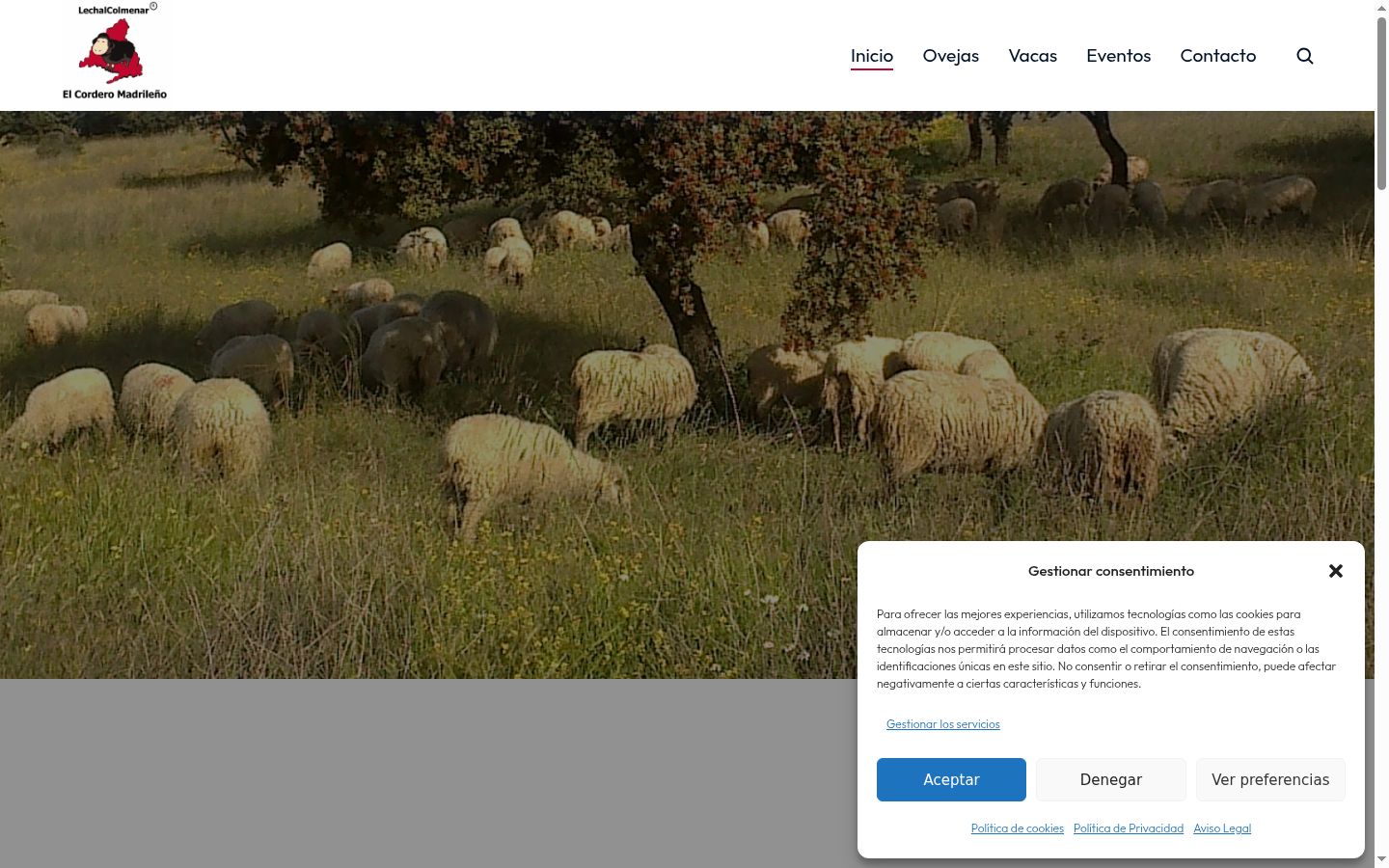Navigate to the Vacas section
The width and height of the screenshot is (1389, 868).
click(x=1033, y=56)
